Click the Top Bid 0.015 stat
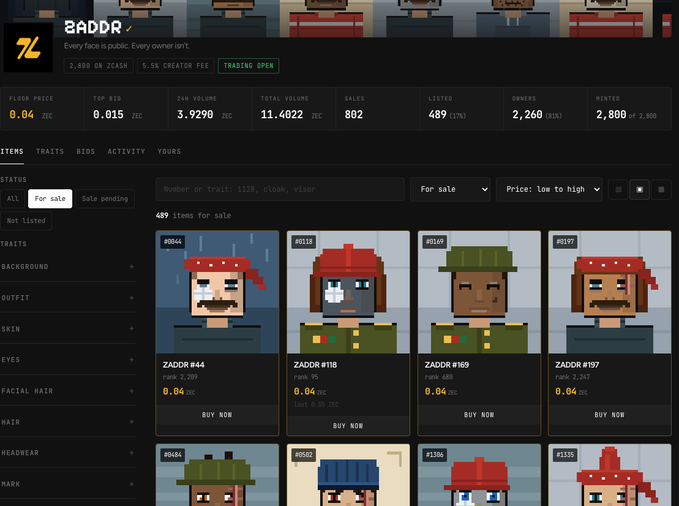The height and width of the screenshot is (506, 679). click(126, 108)
